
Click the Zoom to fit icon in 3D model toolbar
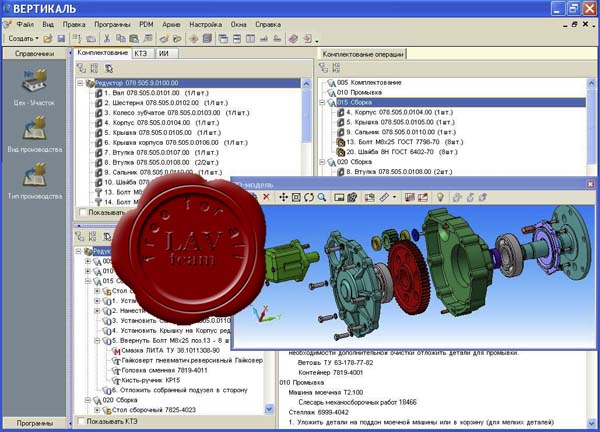[x=296, y=197]
